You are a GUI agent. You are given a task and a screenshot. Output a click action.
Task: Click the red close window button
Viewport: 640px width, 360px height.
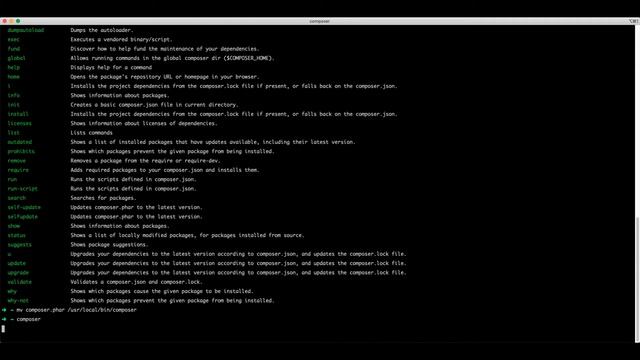[4, 21]
